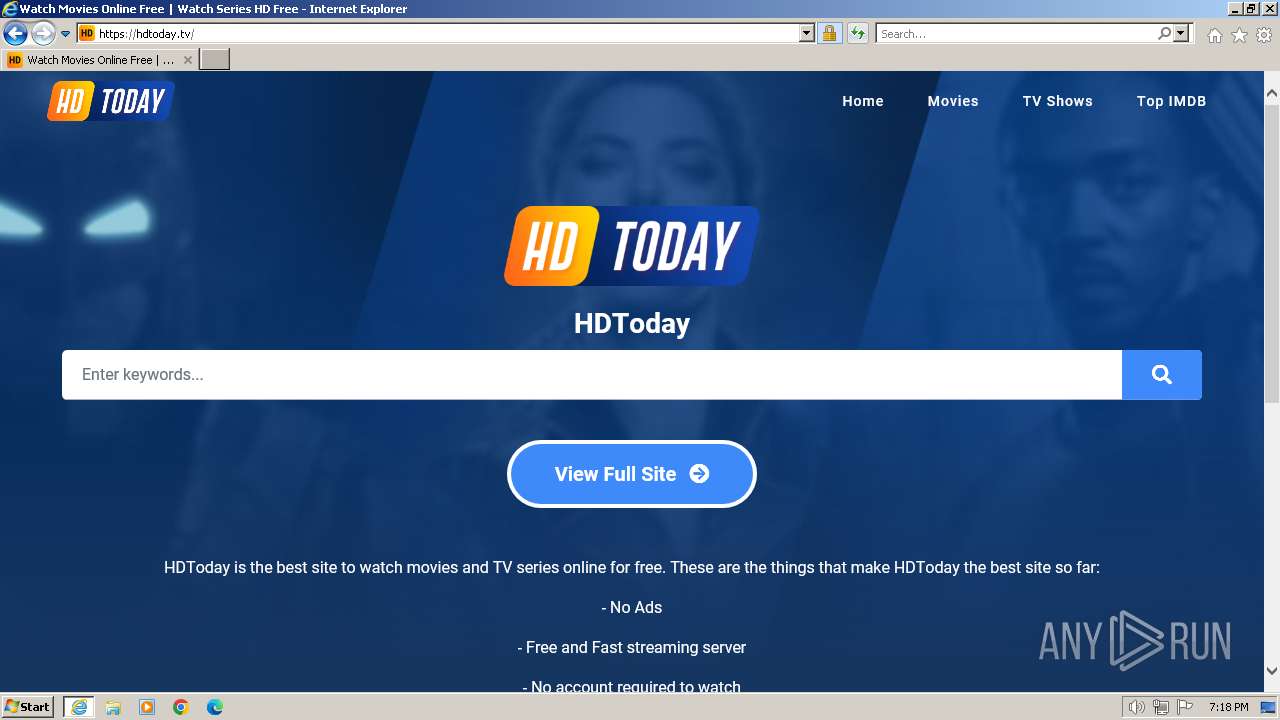Open Chrome from taskbar

click(181, 707)
